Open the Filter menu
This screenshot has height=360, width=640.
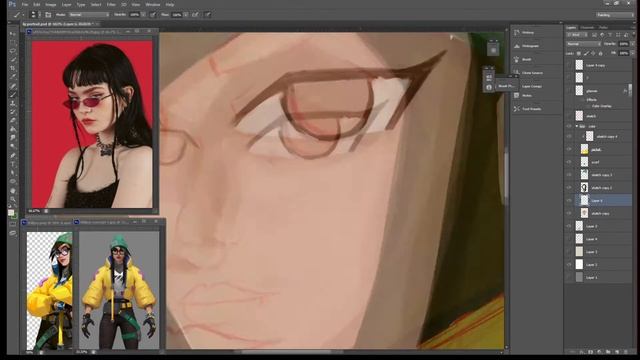[x=111, y=4]
